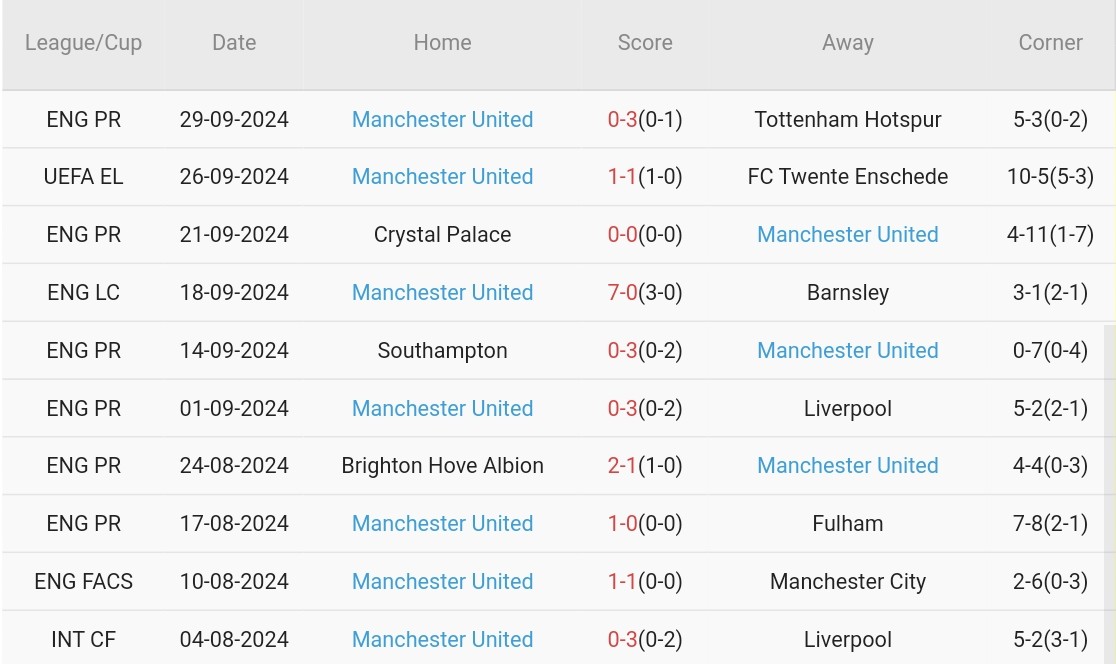The width and height of the screenshot is (1116, 664).
Task: Select the Crystal Palace home team name
Action: [x=442, y=234]
